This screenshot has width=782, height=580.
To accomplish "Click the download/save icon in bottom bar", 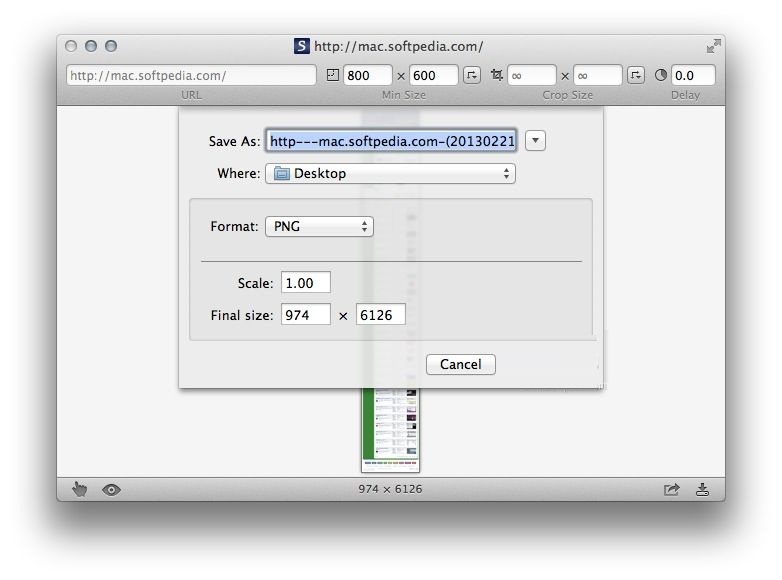I will tap(702, 489).
